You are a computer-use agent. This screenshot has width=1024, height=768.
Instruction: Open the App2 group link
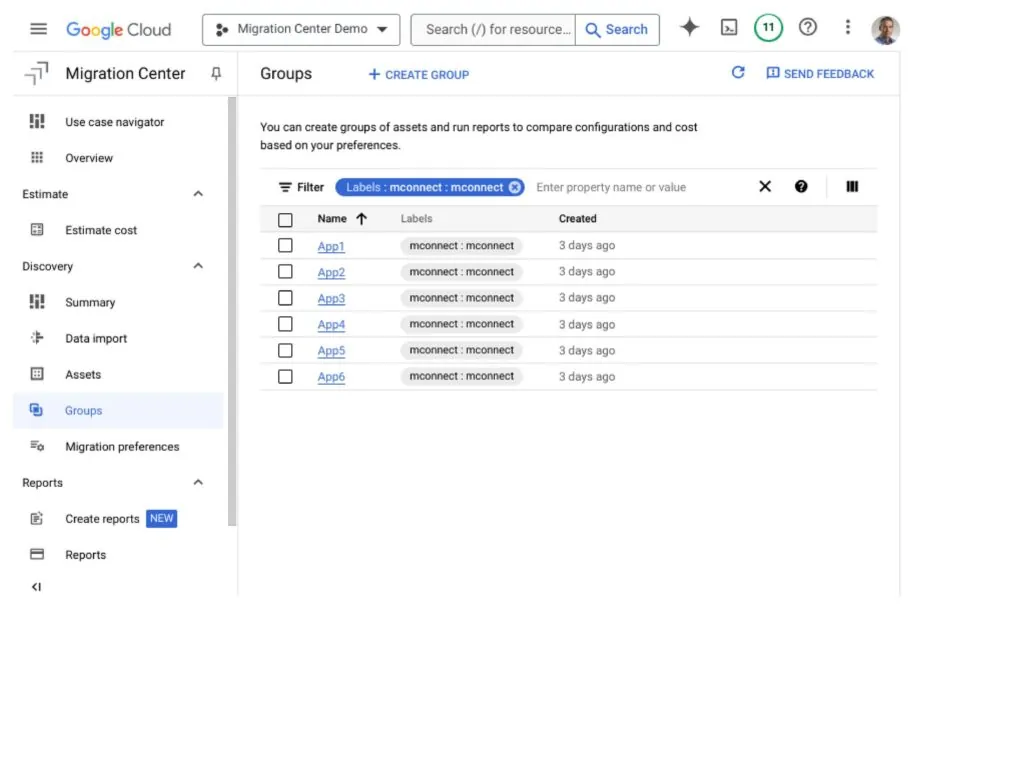[x=331, y=272]
